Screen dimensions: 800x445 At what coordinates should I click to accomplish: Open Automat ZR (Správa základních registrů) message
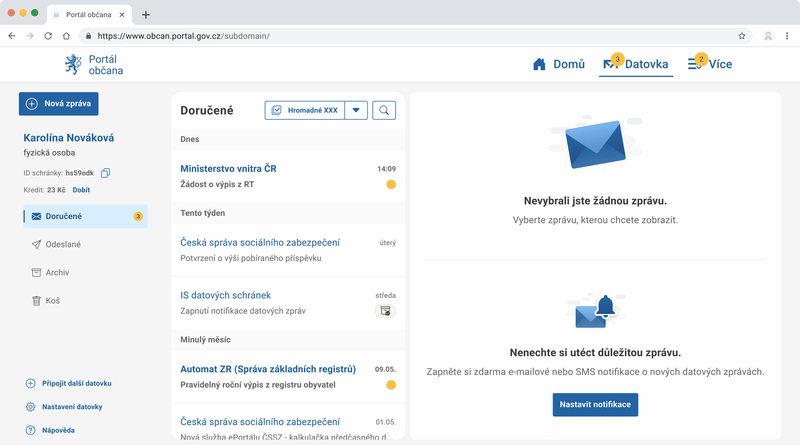[288, 377]
